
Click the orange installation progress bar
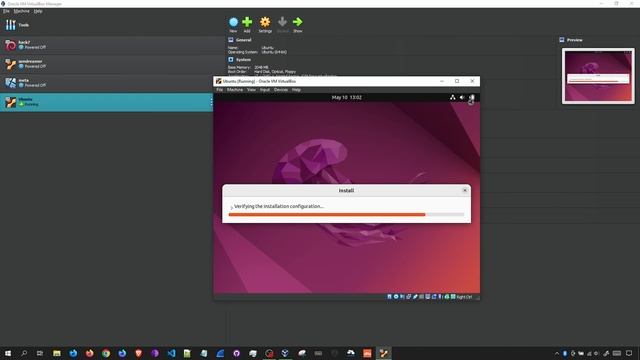pos(346,214)
